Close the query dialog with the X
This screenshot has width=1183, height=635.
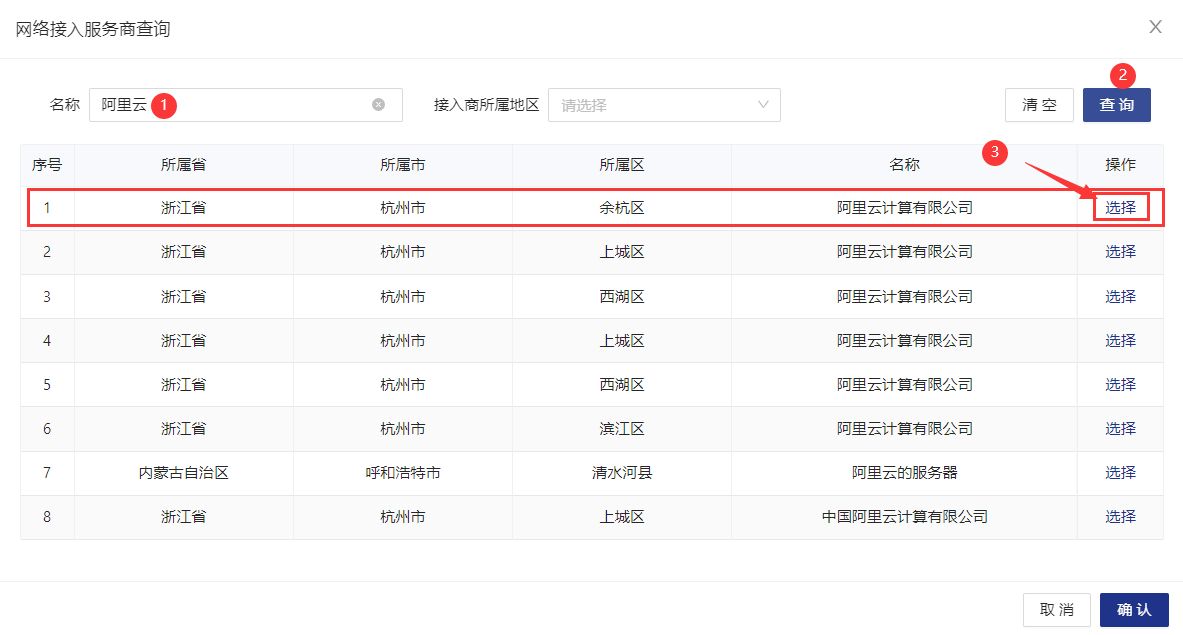point(1155,27)
